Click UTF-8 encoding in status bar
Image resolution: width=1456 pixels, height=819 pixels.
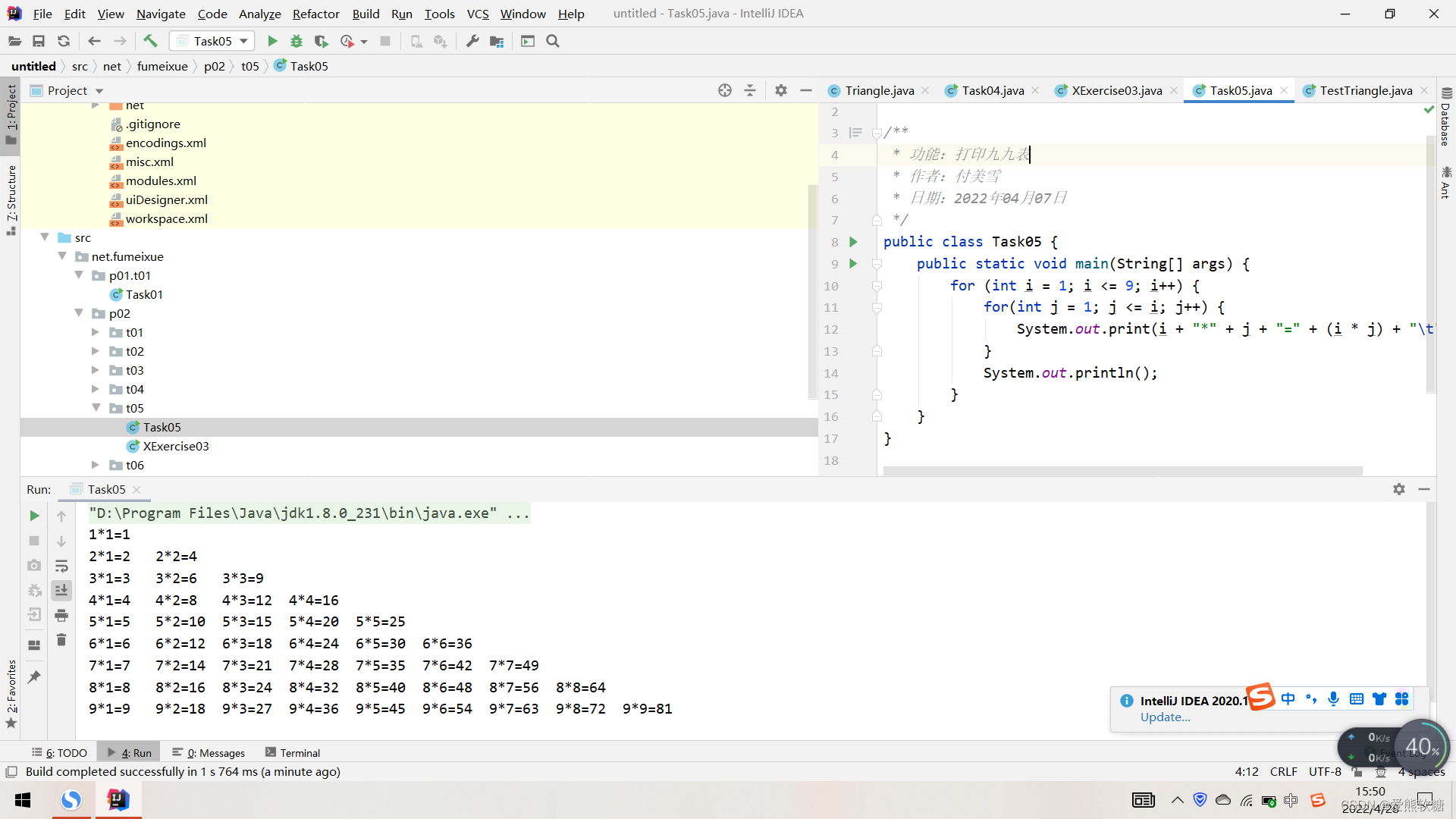(x=1325, y=771)
